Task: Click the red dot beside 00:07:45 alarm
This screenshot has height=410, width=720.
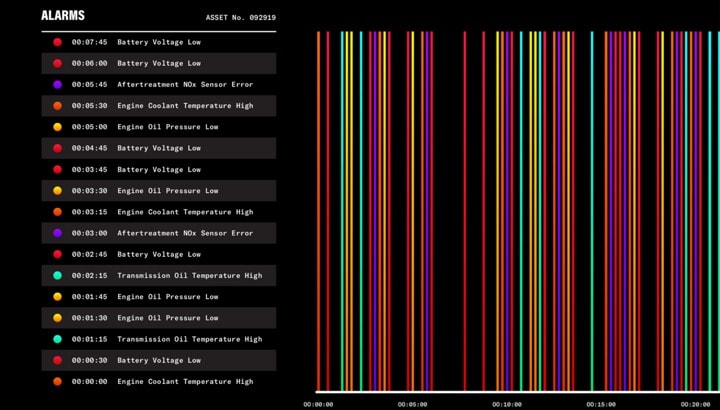Action: click(x=57, y=42)
